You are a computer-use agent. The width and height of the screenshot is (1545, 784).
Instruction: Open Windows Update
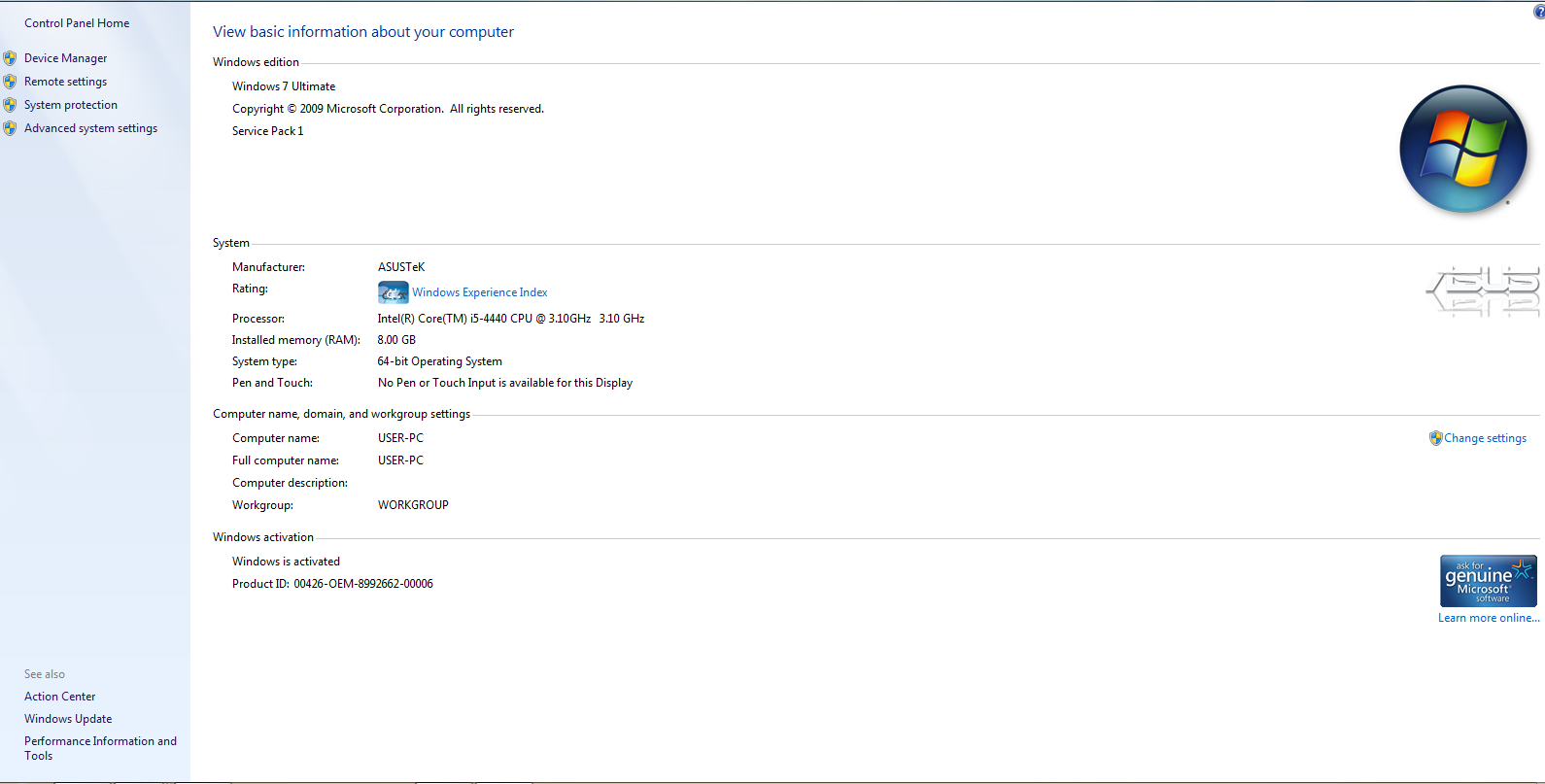click(68, 719)
